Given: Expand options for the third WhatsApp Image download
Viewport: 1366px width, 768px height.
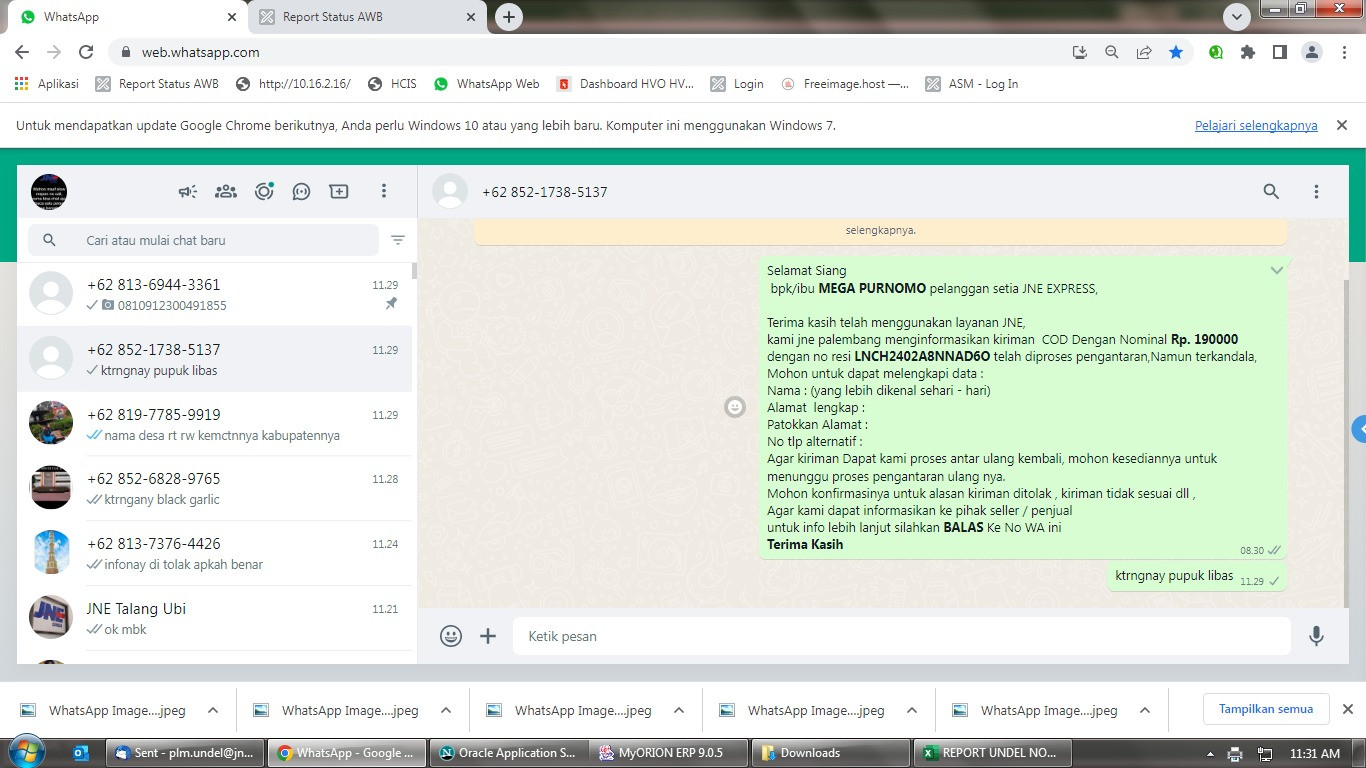Looking at the screenshot, I should (x=679, y=711).
